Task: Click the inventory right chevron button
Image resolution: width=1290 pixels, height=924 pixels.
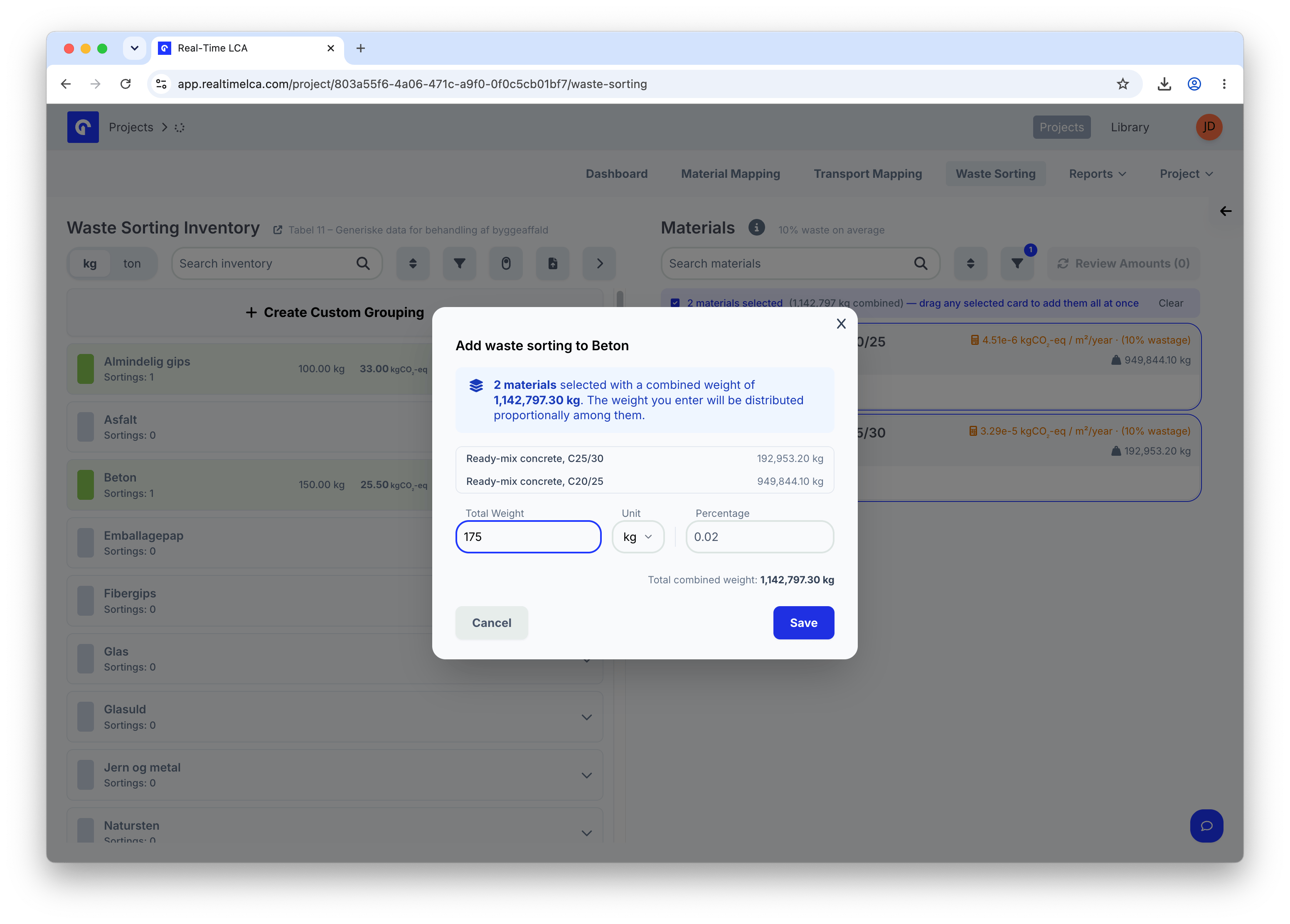Action: [600, 263]
